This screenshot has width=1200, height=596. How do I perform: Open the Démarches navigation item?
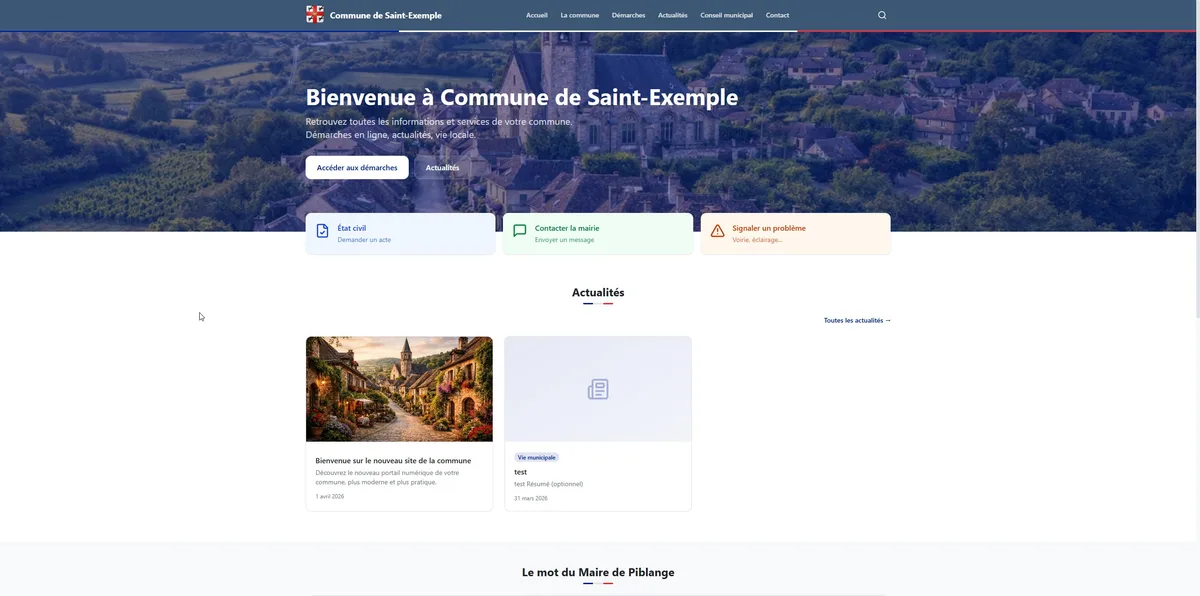tap(629, 15)
